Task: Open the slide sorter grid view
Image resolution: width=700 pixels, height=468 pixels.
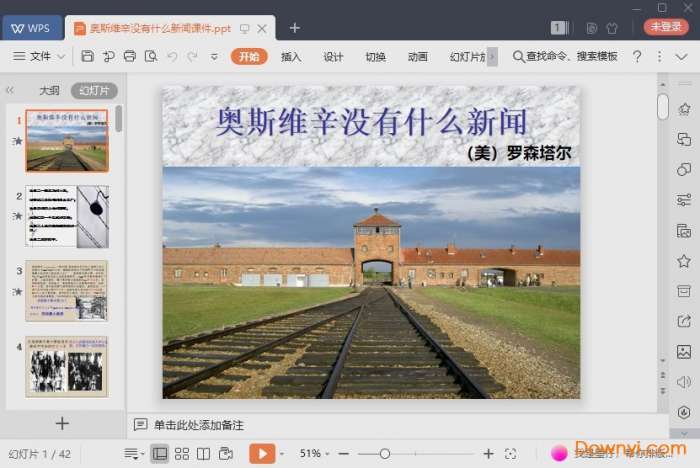Action: 182,454
